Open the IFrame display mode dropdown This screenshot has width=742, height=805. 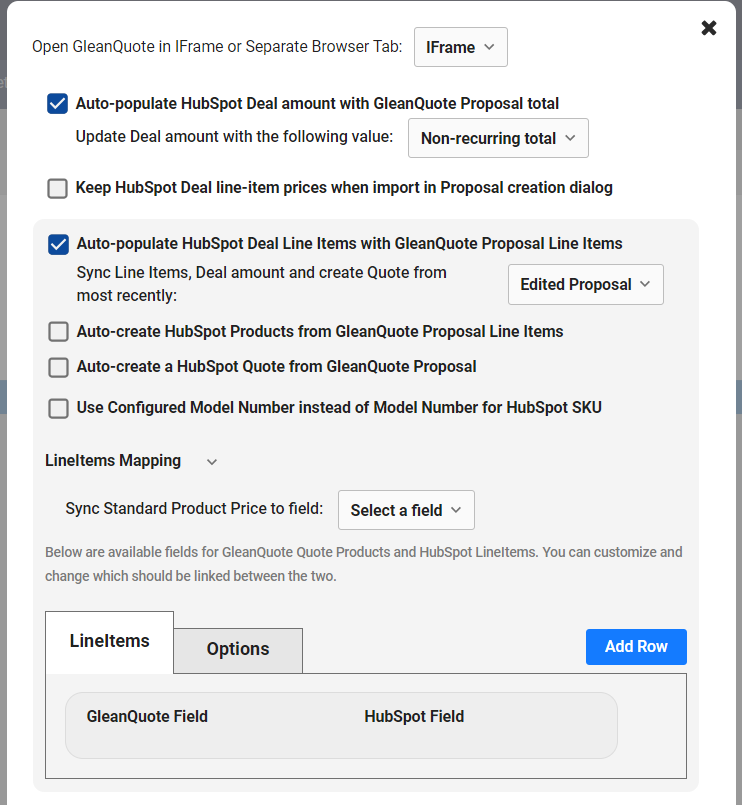coord(461,47)
